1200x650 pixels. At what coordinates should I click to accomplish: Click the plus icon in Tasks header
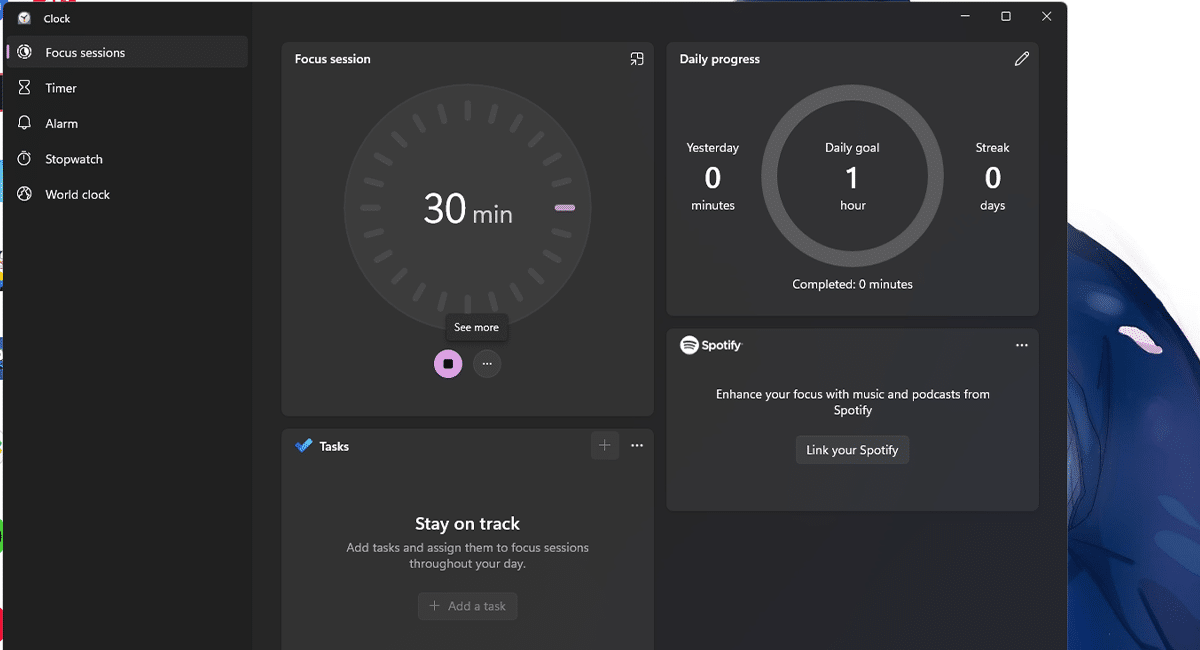point(604,446)
